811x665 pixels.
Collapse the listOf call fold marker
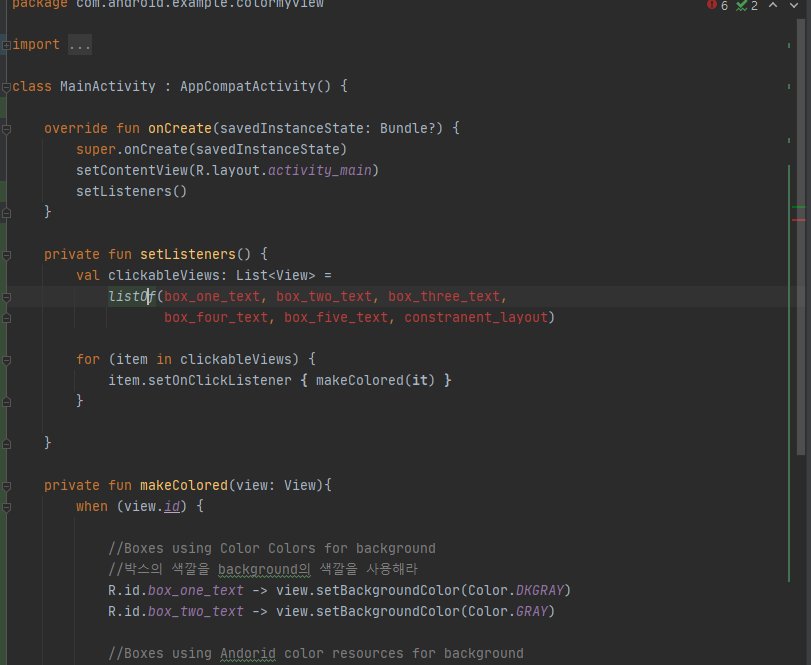[6, 297]
